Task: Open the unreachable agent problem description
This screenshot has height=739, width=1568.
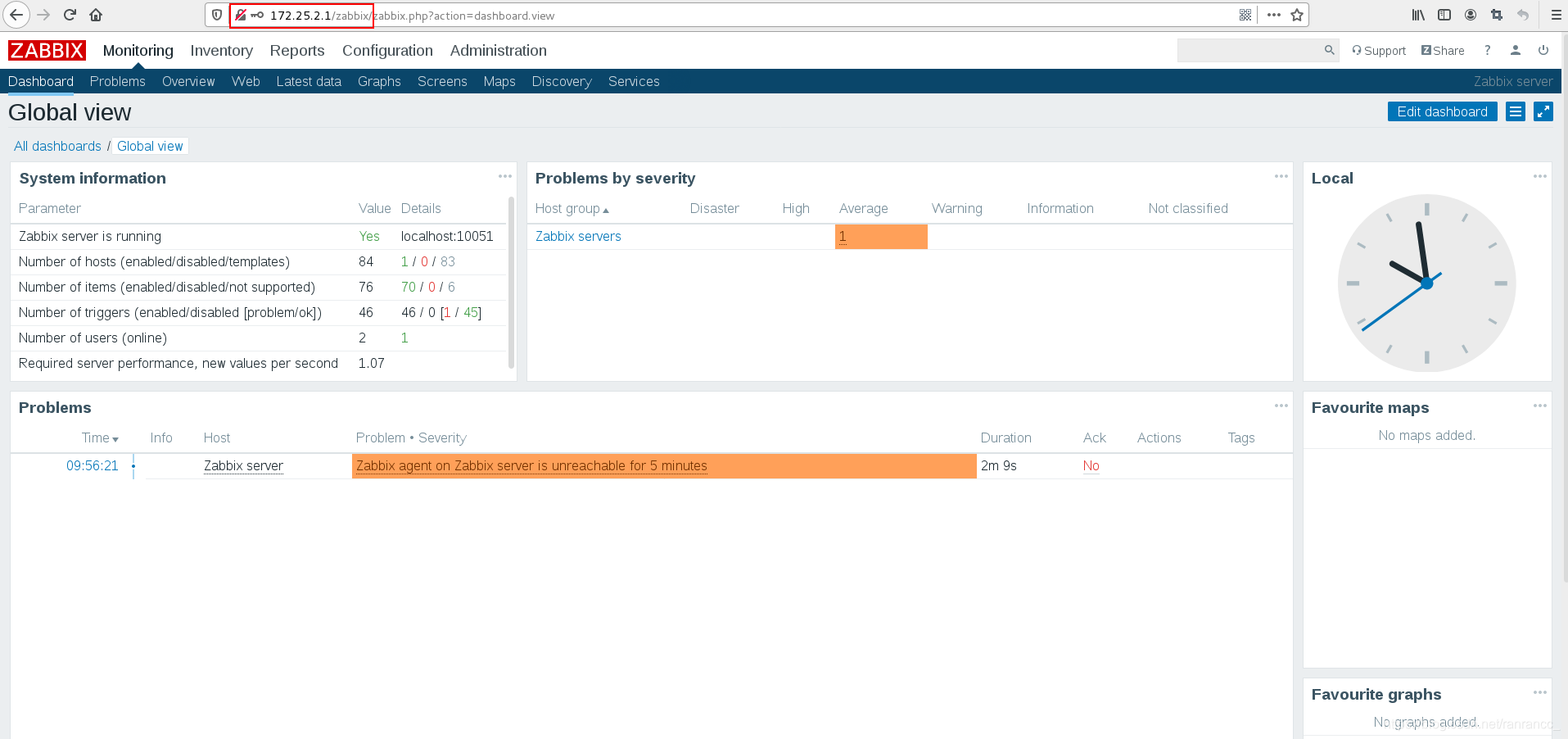Action: coord(531,465)
